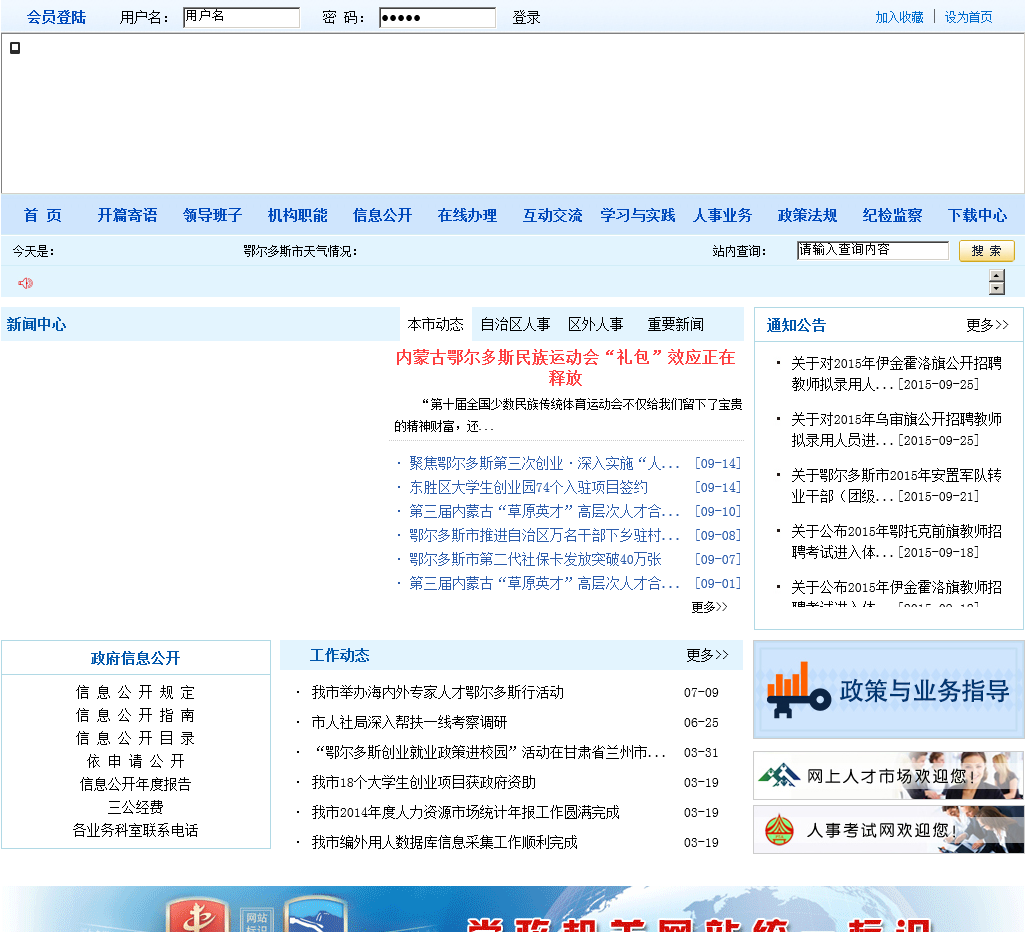Switch to 本市动态 news tab
The height and width of the screenshot is (932, 1025).
click(435, 324)
